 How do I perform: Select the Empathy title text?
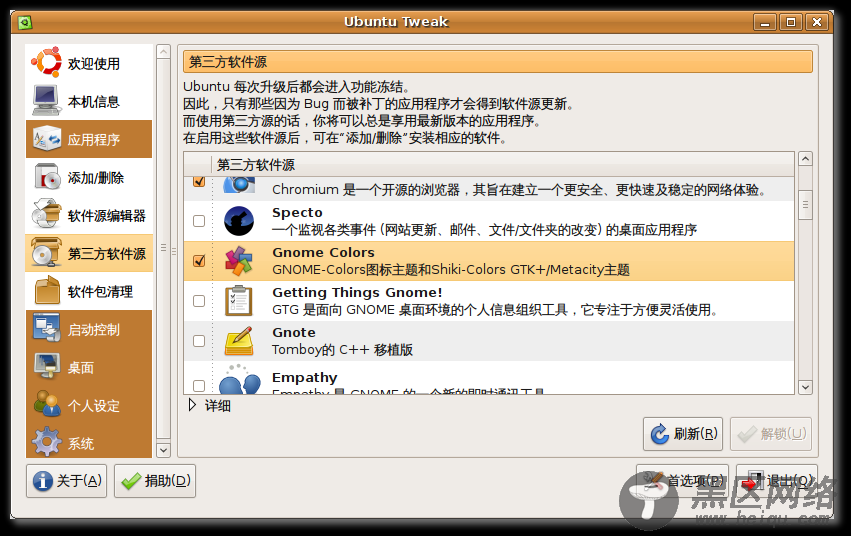[x=304, y=378]
